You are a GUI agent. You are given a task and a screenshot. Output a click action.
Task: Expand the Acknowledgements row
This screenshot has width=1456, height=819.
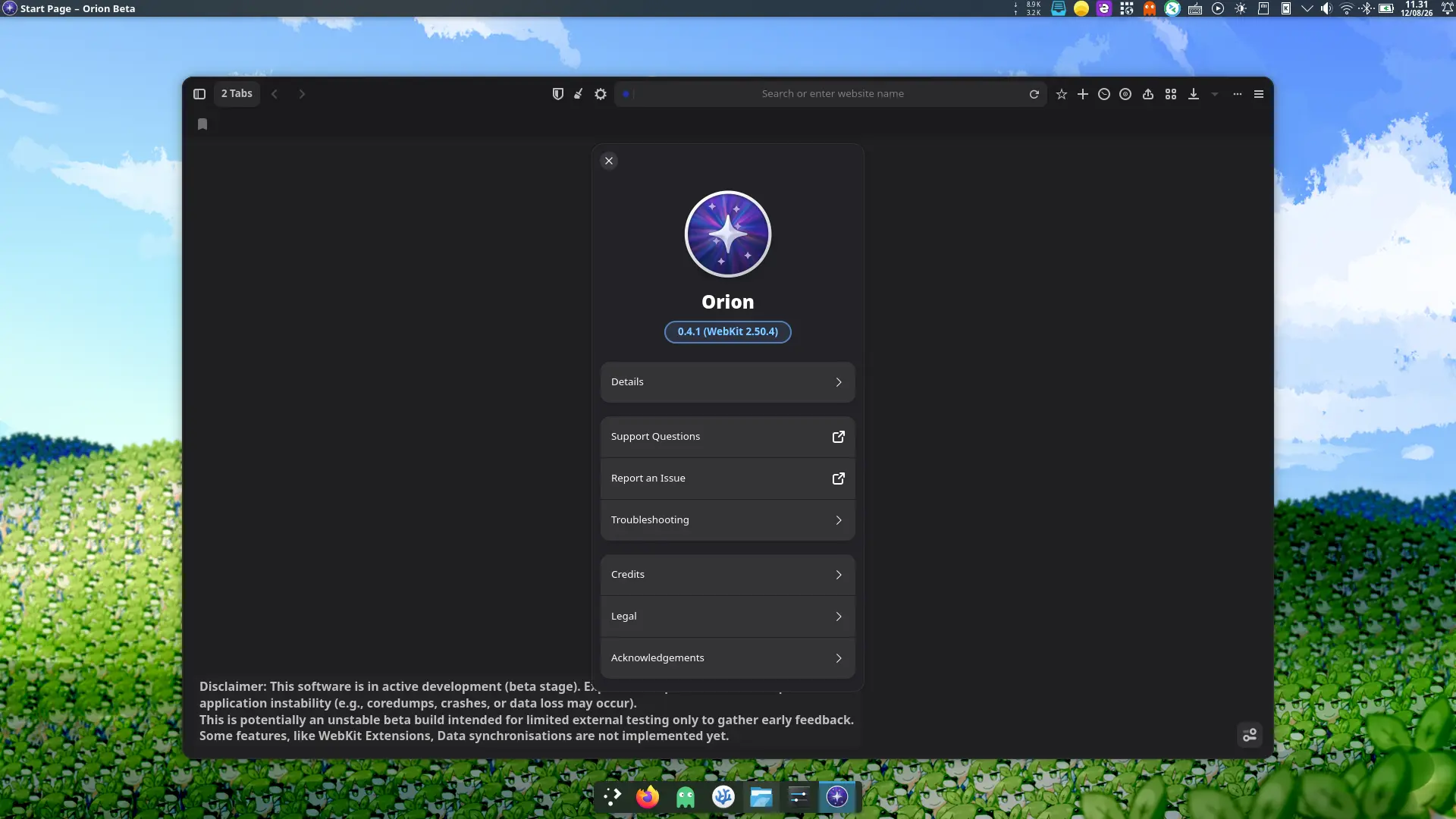(x=728, y=658)
